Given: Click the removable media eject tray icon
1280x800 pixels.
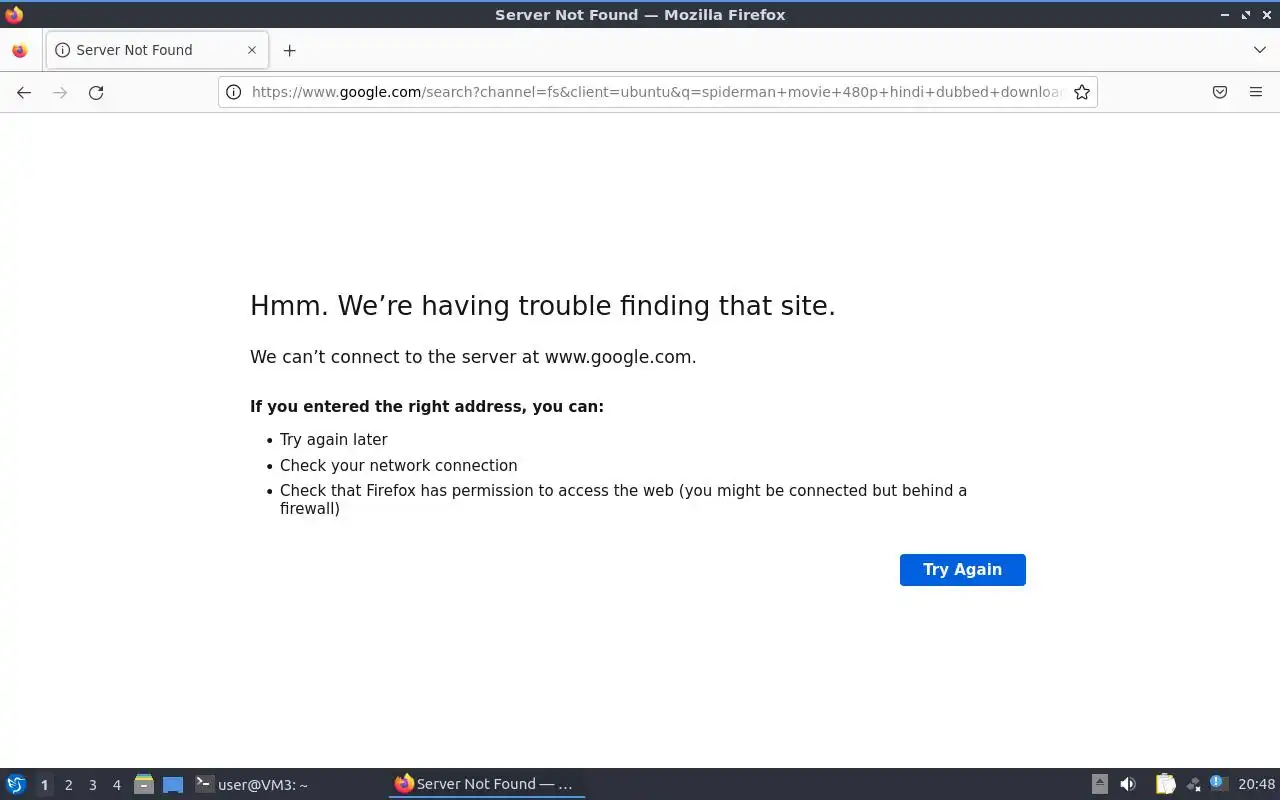Looking at the screenshot, I should 1099,784.
